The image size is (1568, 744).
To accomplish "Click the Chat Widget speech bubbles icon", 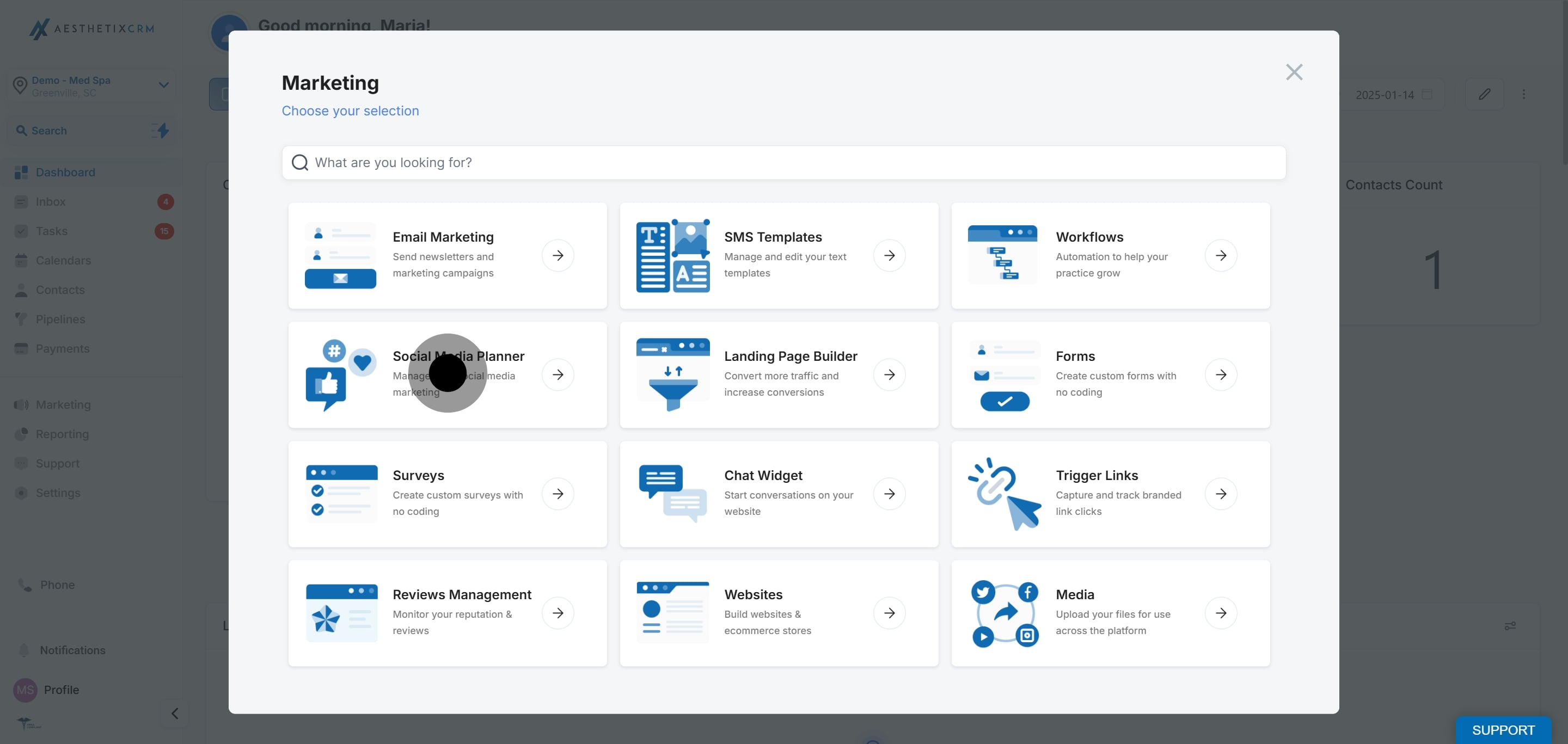I will click(672, 493).
